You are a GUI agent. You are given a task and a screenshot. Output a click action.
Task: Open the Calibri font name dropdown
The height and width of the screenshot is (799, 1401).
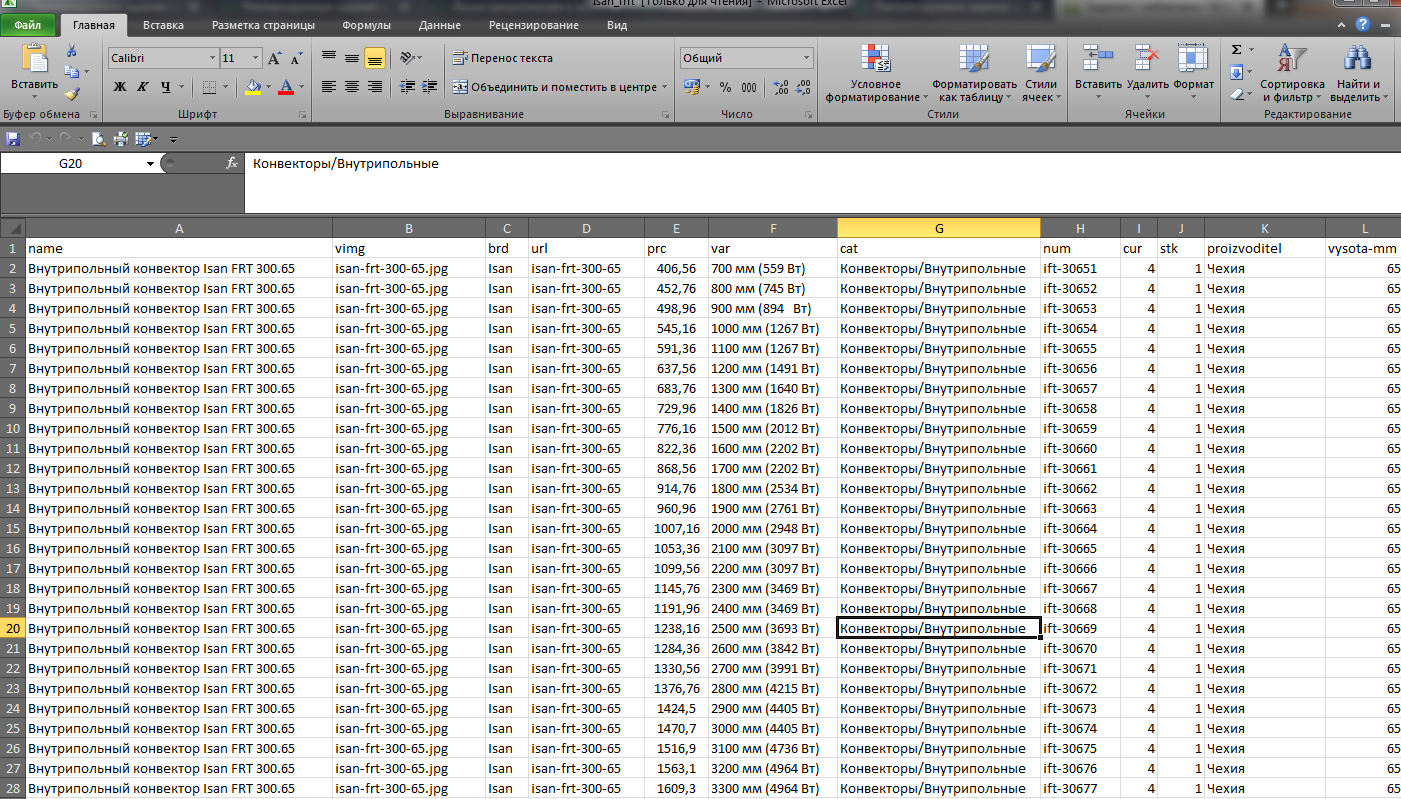[212, 58]
